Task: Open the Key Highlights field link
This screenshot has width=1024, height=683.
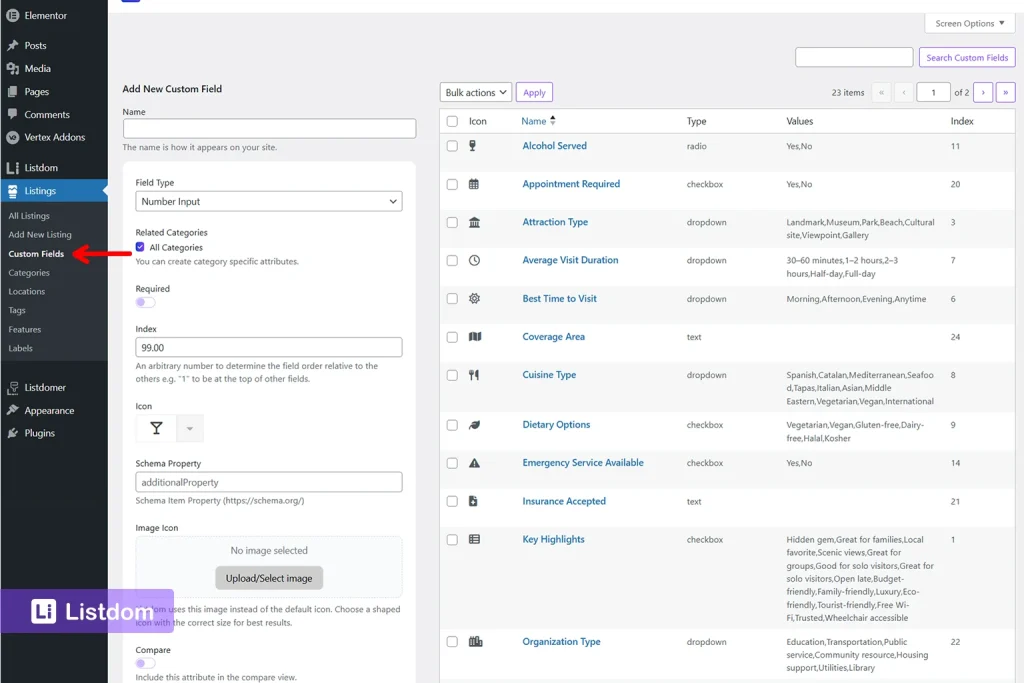Action: pyautogui.click(x=556, y=539)
